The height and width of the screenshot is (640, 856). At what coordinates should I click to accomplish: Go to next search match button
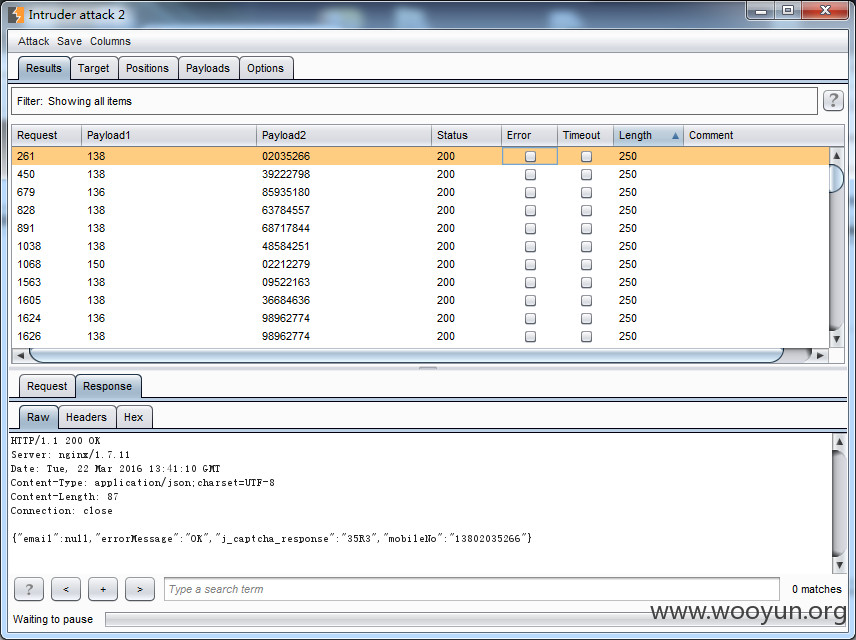pyautogui.click(x=140, y=589)
